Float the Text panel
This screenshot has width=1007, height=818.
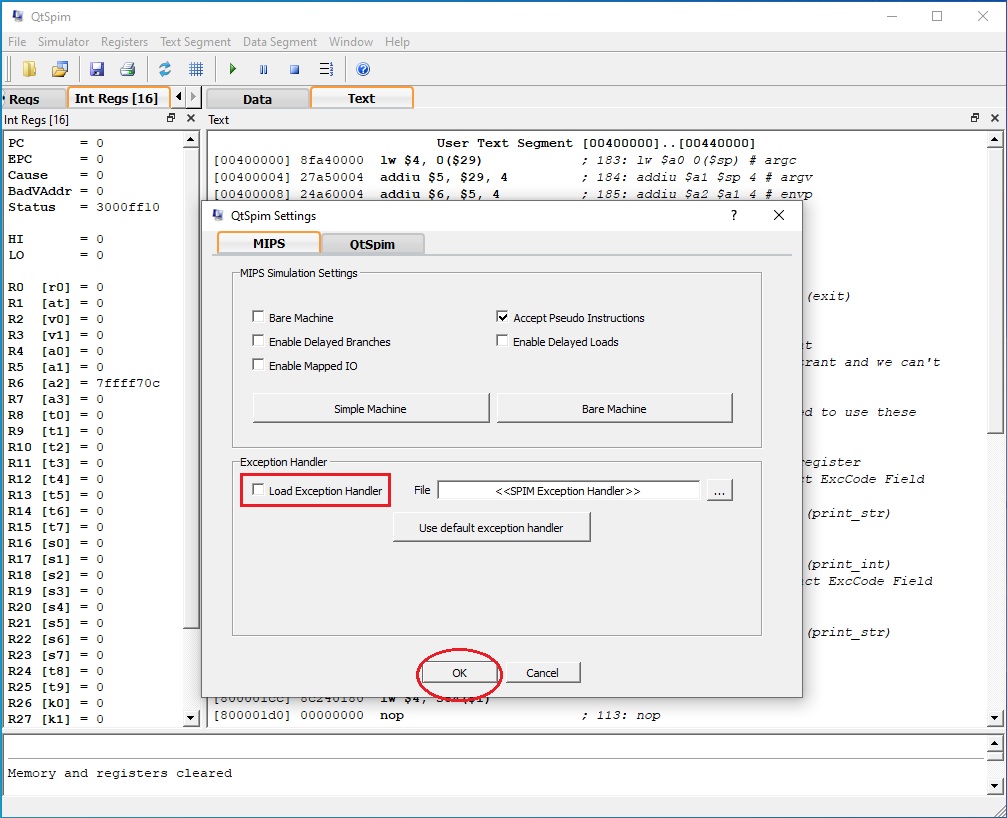coord(975,118)
